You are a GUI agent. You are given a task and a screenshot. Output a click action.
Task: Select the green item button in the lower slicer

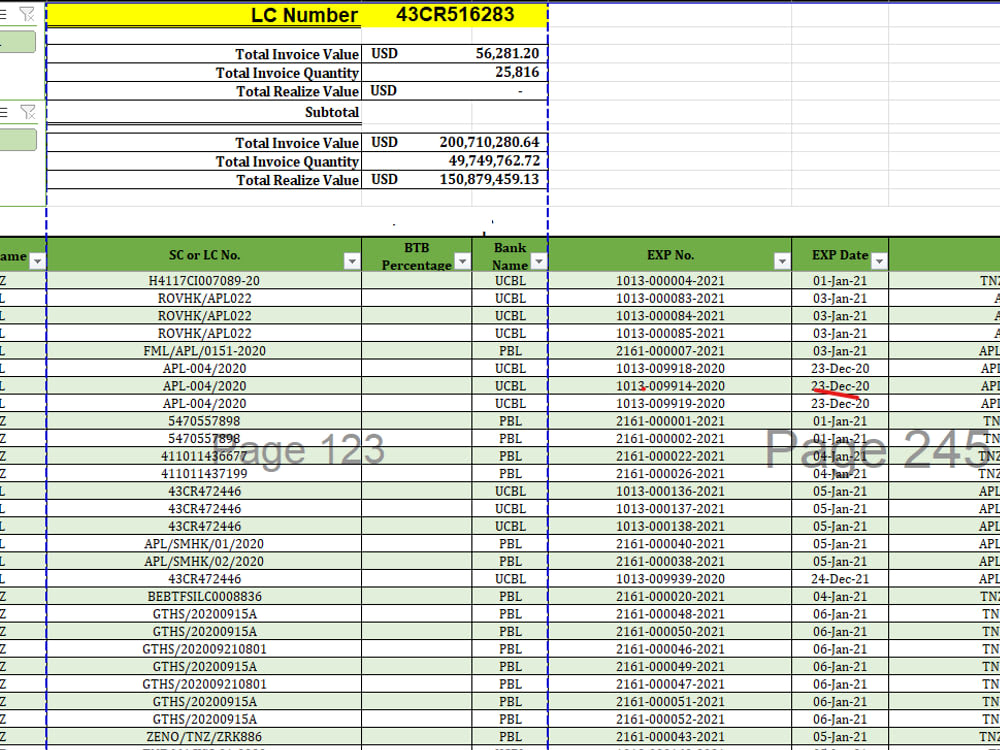[x=18, y=140]
